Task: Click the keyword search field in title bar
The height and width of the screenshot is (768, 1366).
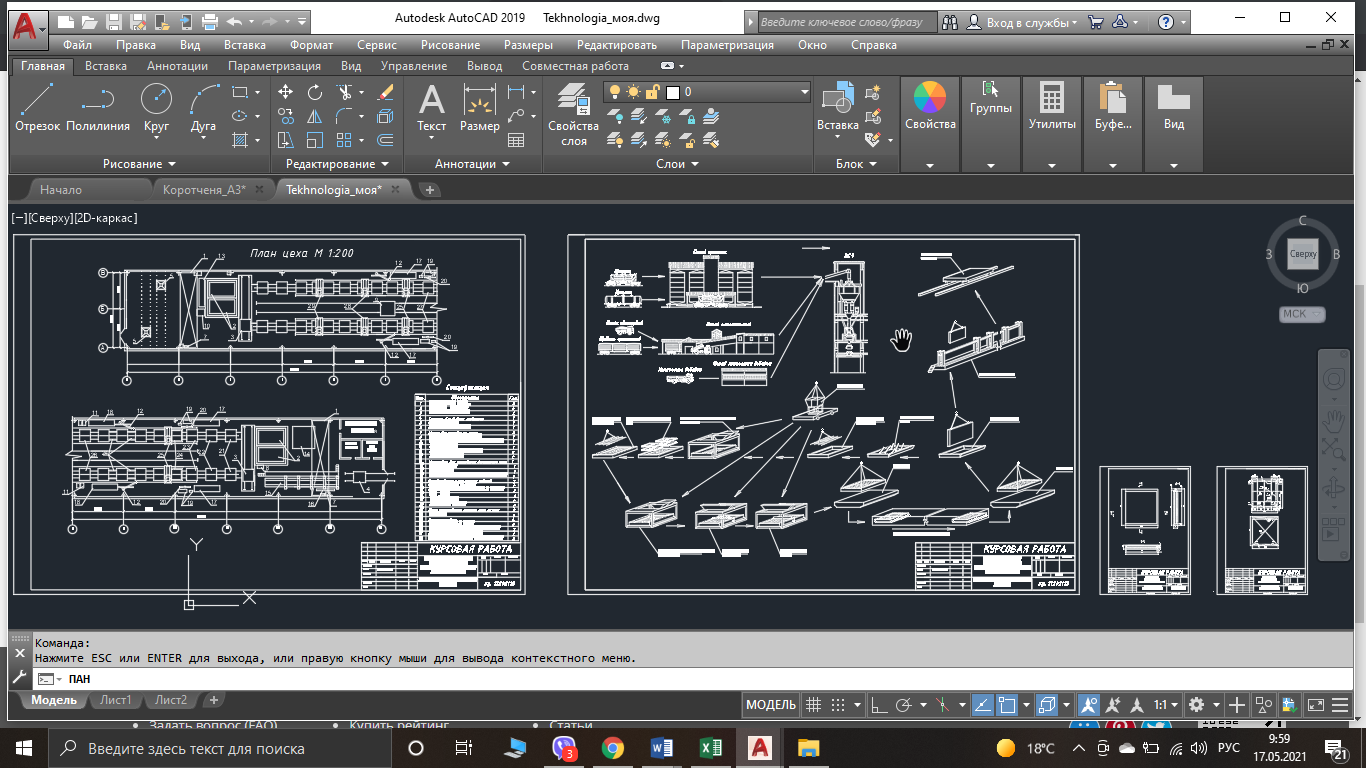Action: tap(847, 22)
